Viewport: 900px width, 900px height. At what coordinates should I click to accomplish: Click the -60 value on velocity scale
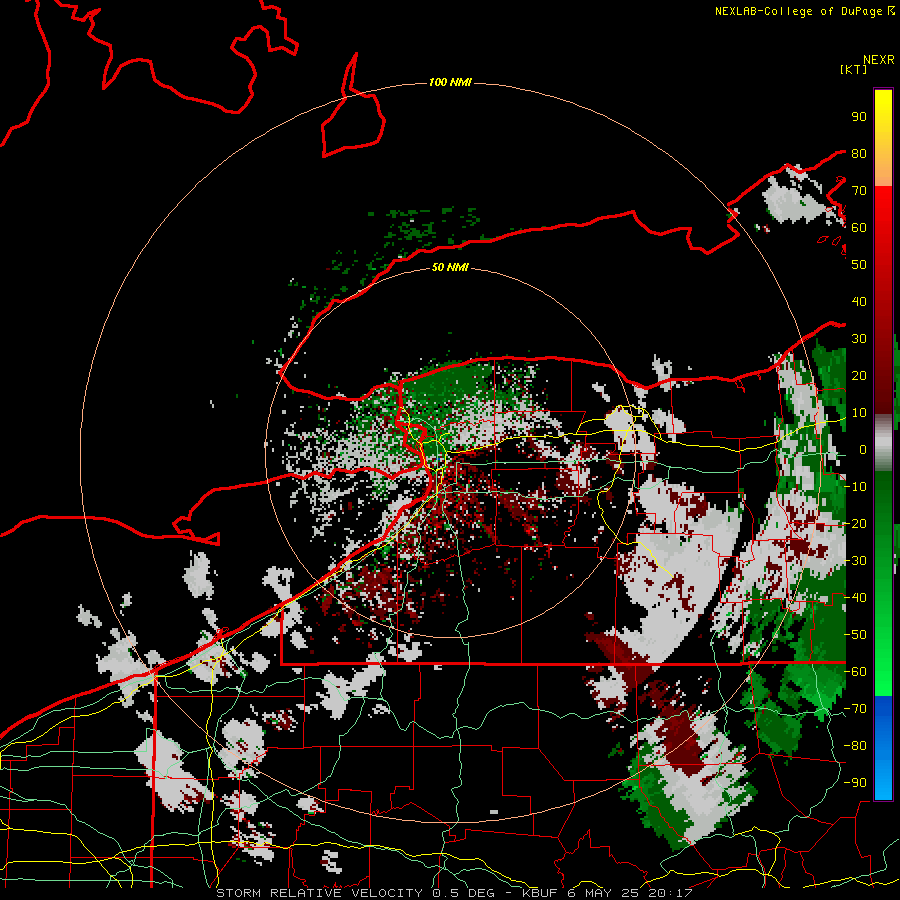(856, 672)
